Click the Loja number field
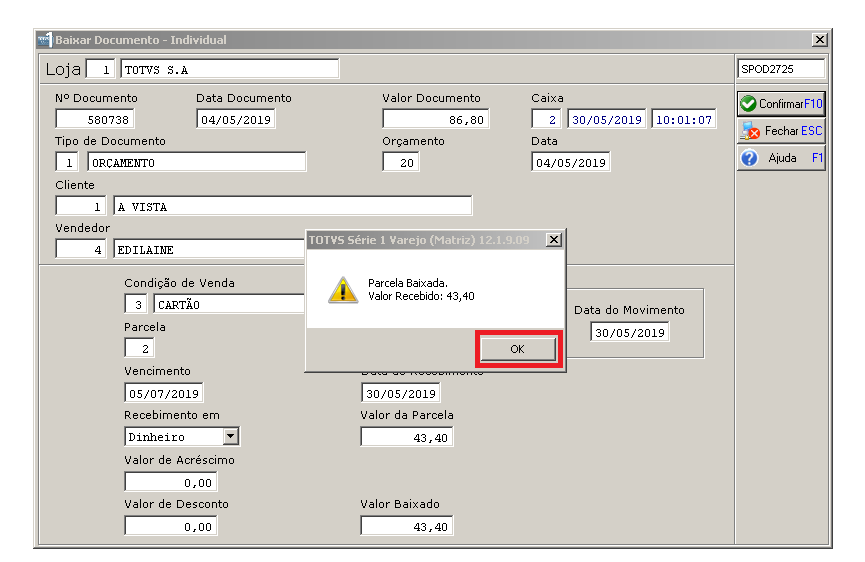The width and height of the screenshot is (865, 562). (x=100, y=69)
